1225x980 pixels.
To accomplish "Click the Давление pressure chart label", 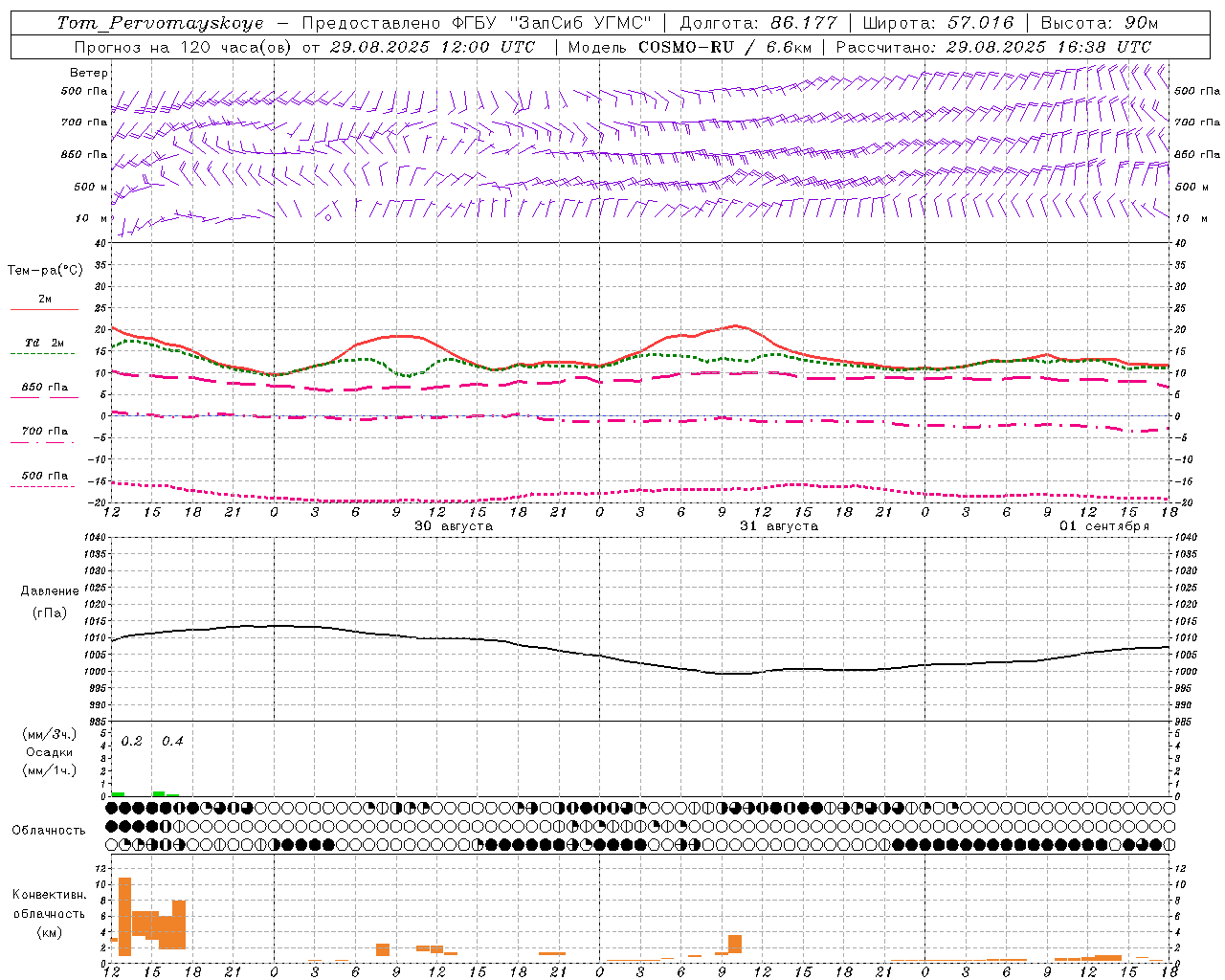I will click(50, 591).
